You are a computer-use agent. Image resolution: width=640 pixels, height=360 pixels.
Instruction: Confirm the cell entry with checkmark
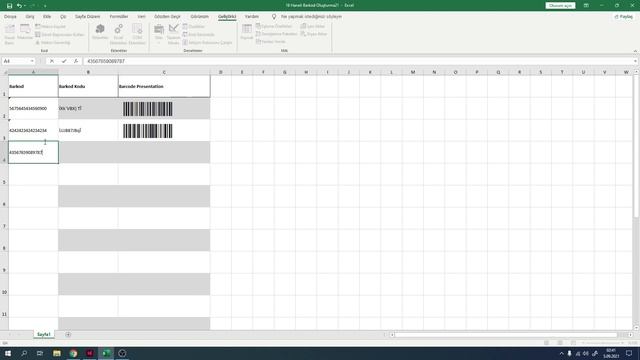[64, 61]
